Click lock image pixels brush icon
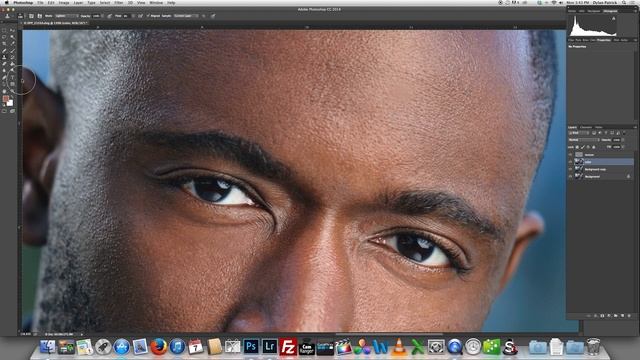Image resolution: width=640 pixels, height=360 pixels. pyautogui.click(x=582, y=147)
